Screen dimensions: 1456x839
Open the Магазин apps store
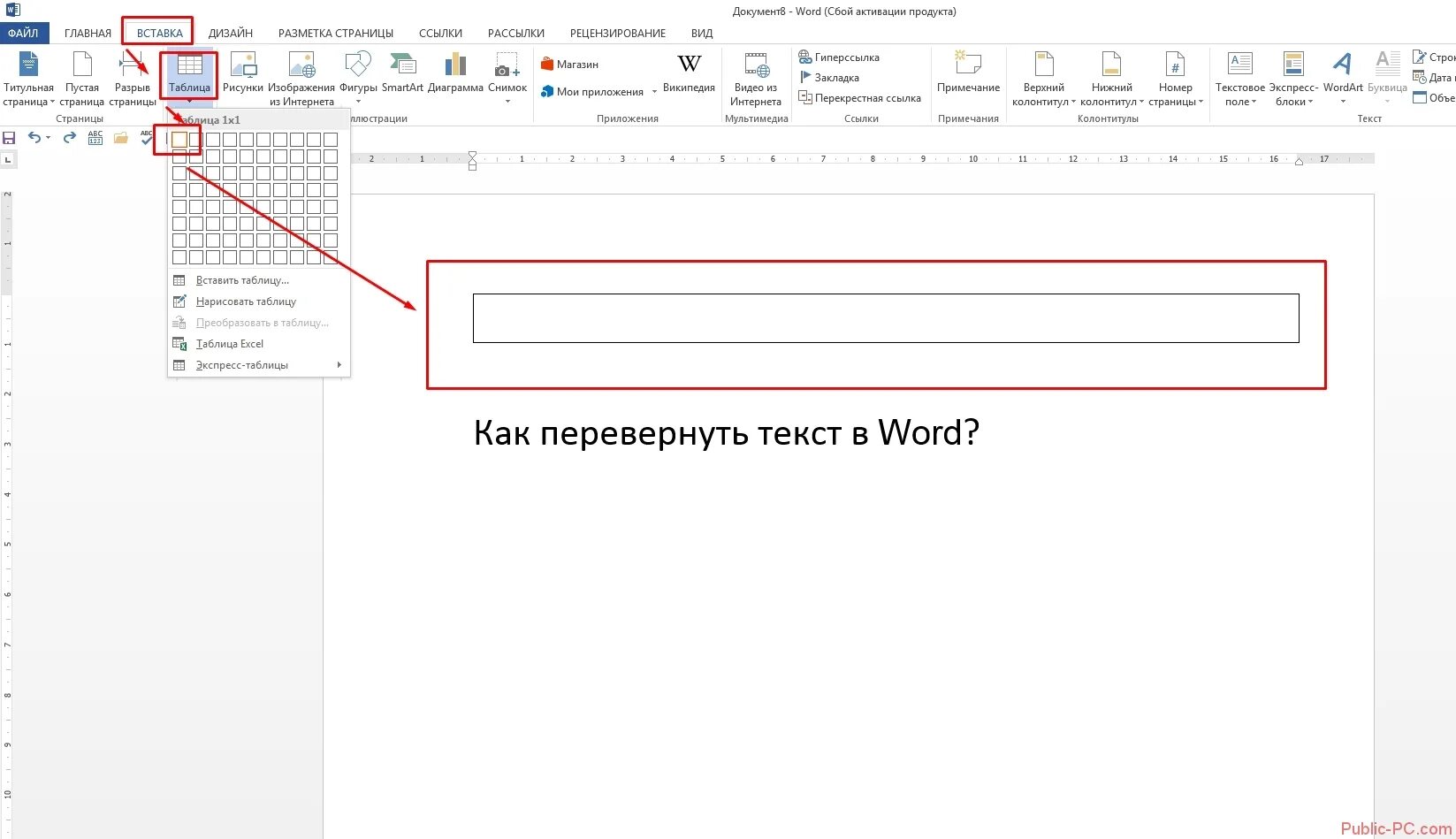coord(570,65)
